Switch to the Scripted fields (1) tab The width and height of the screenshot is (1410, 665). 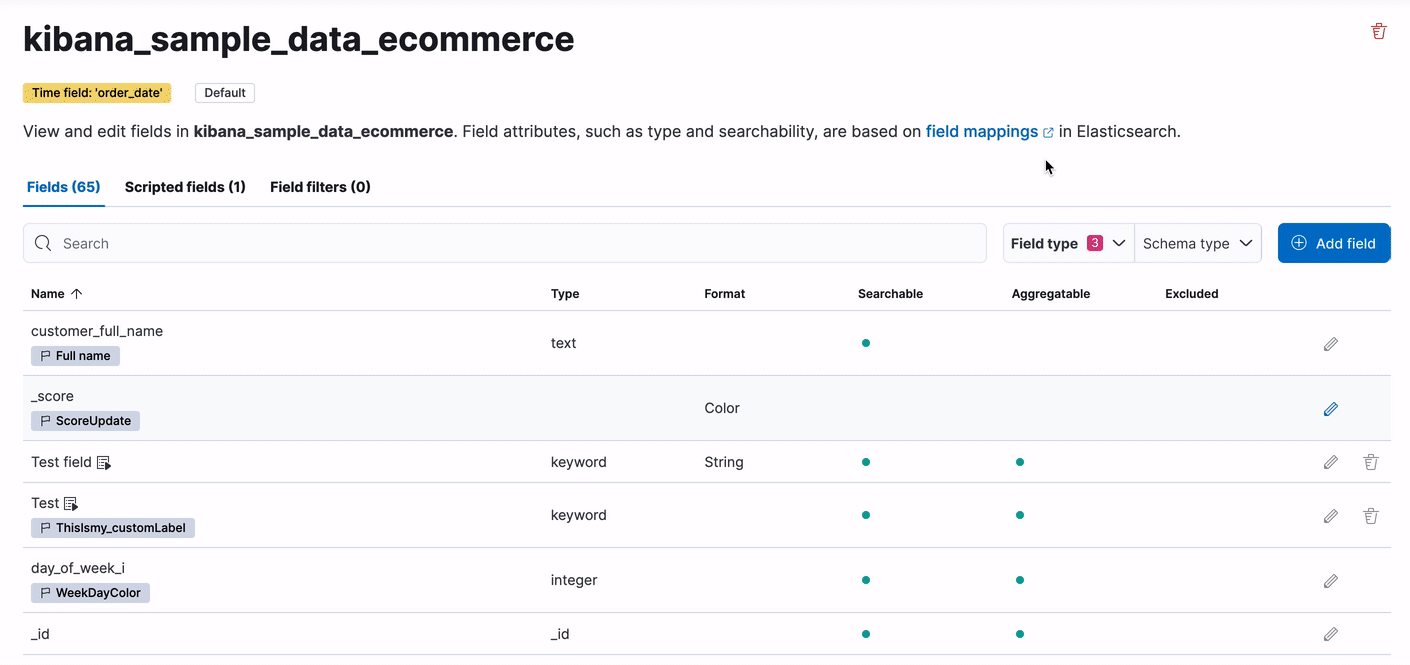click(x=185, y=187)
